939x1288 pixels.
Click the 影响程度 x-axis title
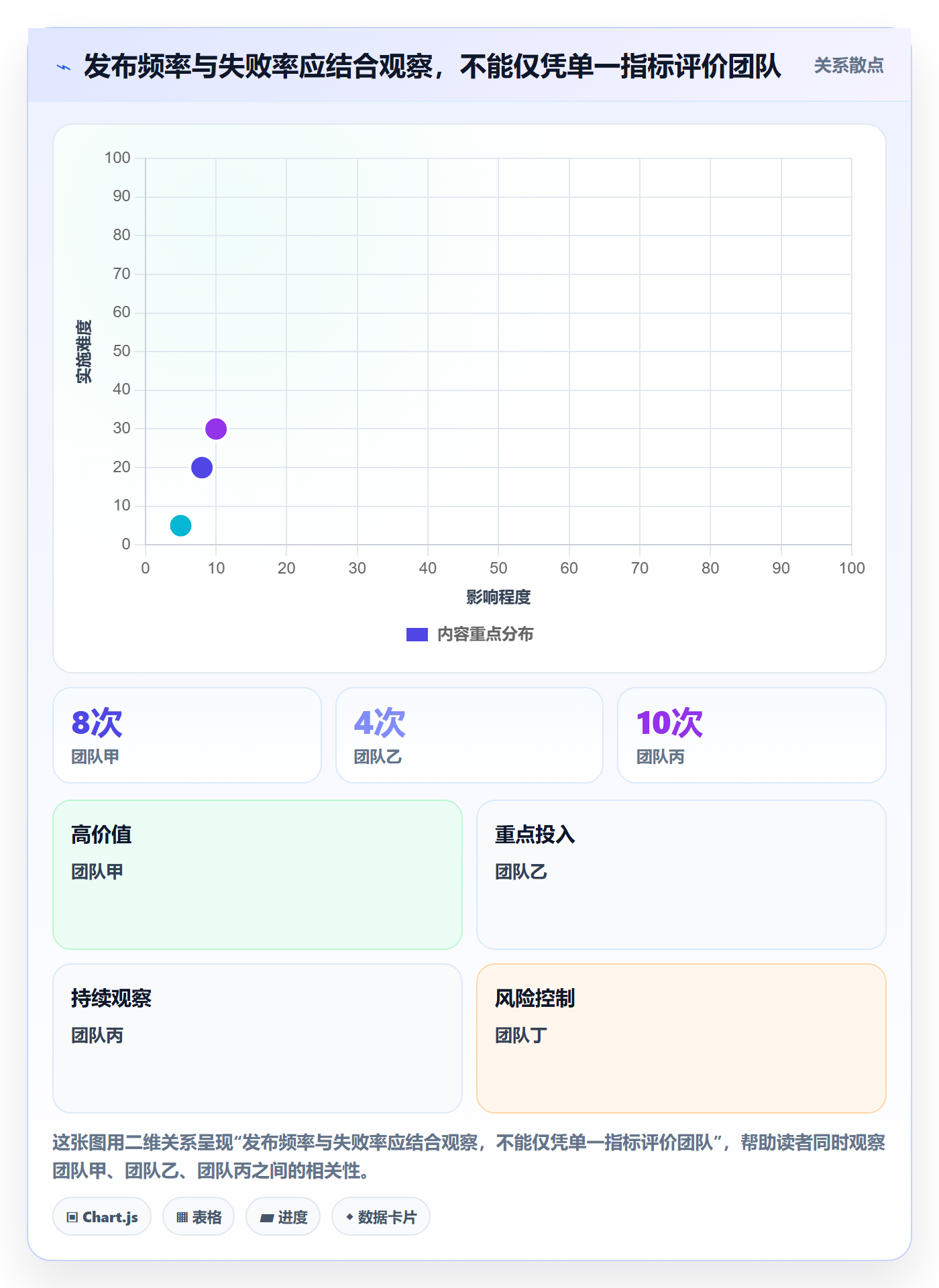pos(498,597)
